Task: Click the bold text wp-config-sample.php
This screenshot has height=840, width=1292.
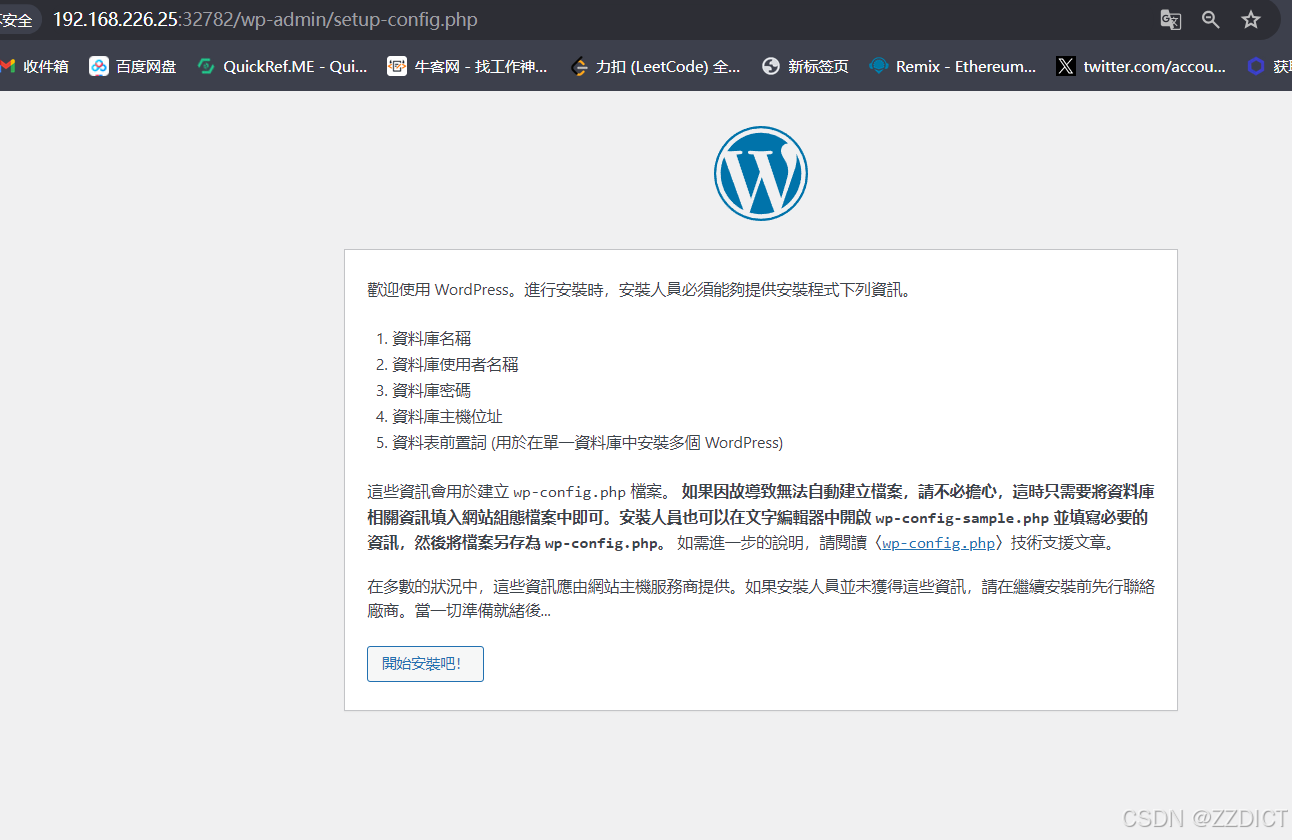Action: coord(962,518)
